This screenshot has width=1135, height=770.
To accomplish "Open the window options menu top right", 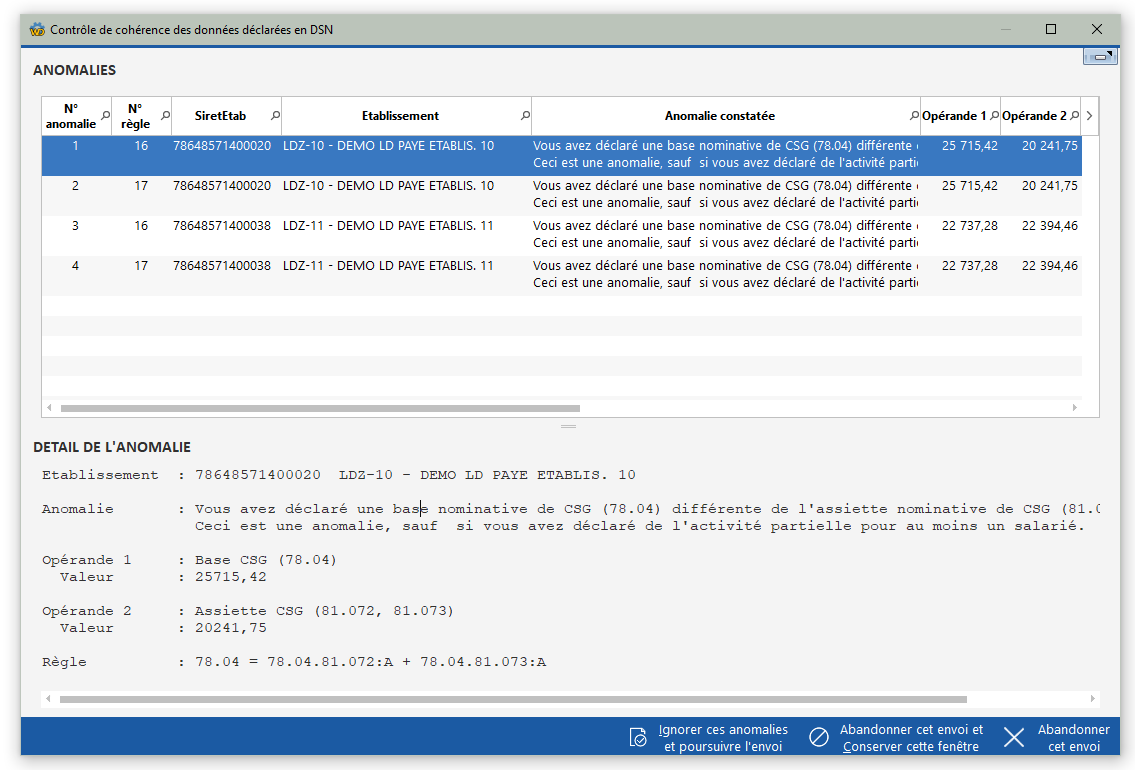I will 1100,57.
